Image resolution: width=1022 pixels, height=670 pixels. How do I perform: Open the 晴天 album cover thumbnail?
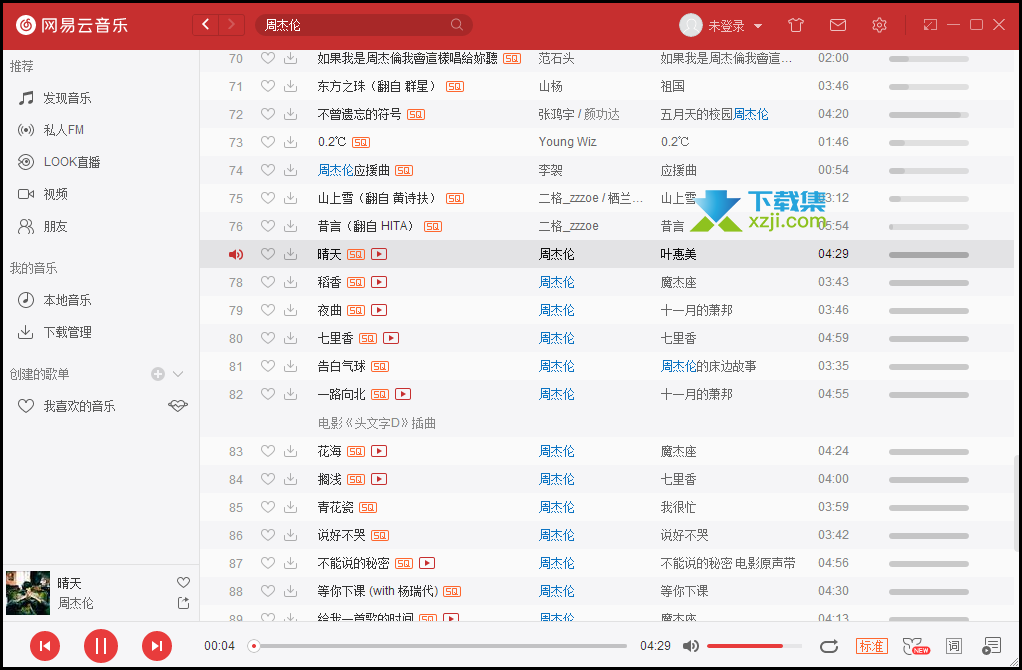click(x=28, y=592)
